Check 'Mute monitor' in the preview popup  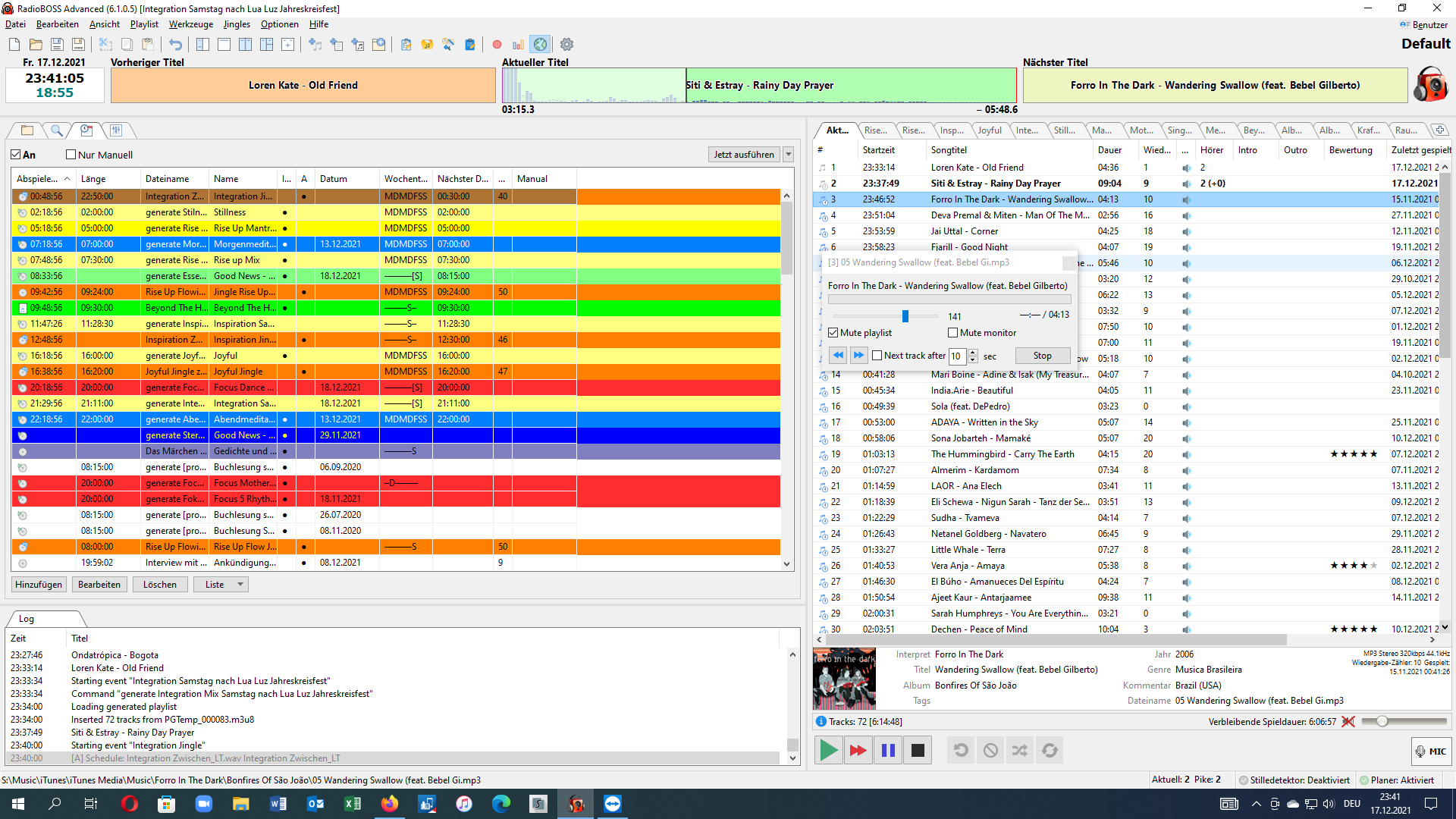pos(953,333)
